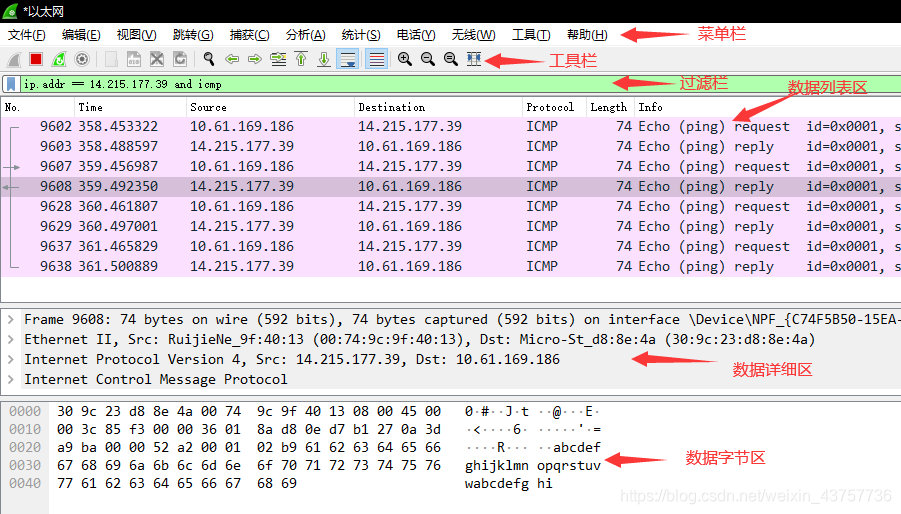Click hex row at offset 0030

pyautogui.click(x=249, y=466)
